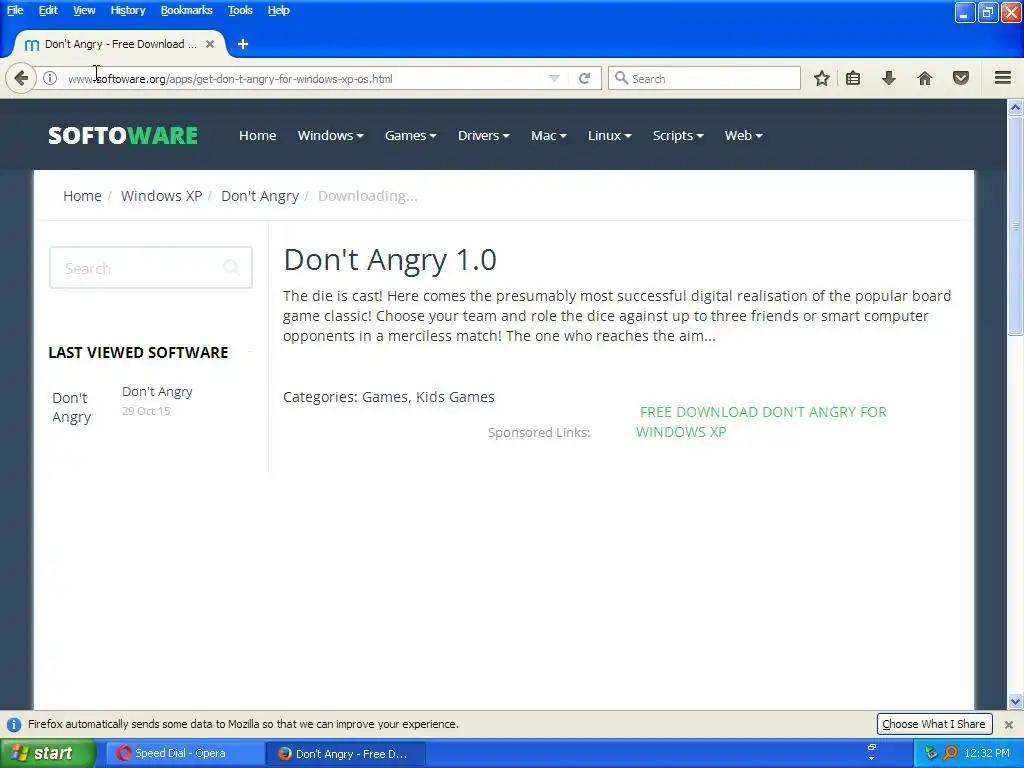Screen dimensions: 1024x768
Task: Dismiss the Firefox data notification bar
Action: [x=1009, y=724]
